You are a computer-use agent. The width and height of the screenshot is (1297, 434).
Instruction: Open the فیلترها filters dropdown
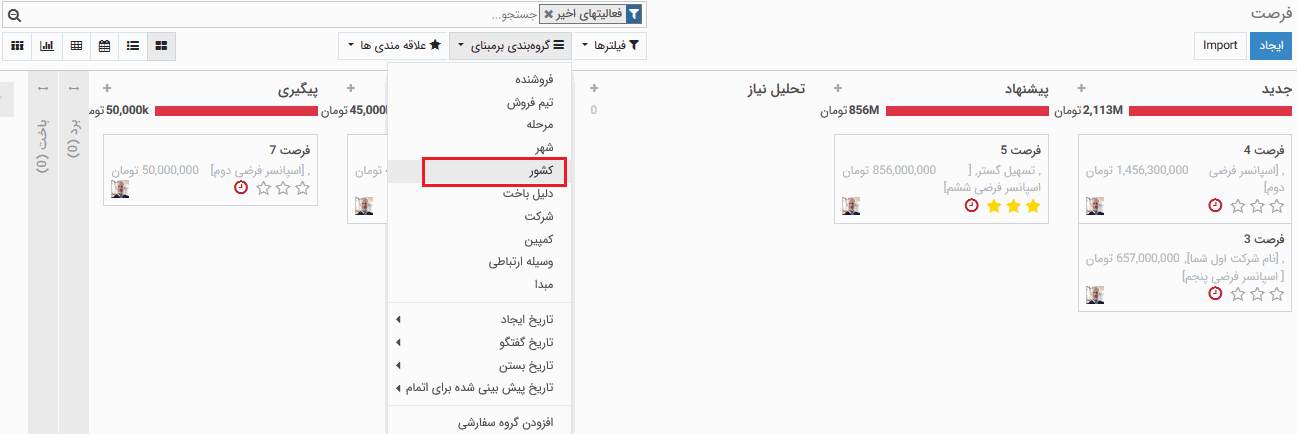(x=615, y=46)
